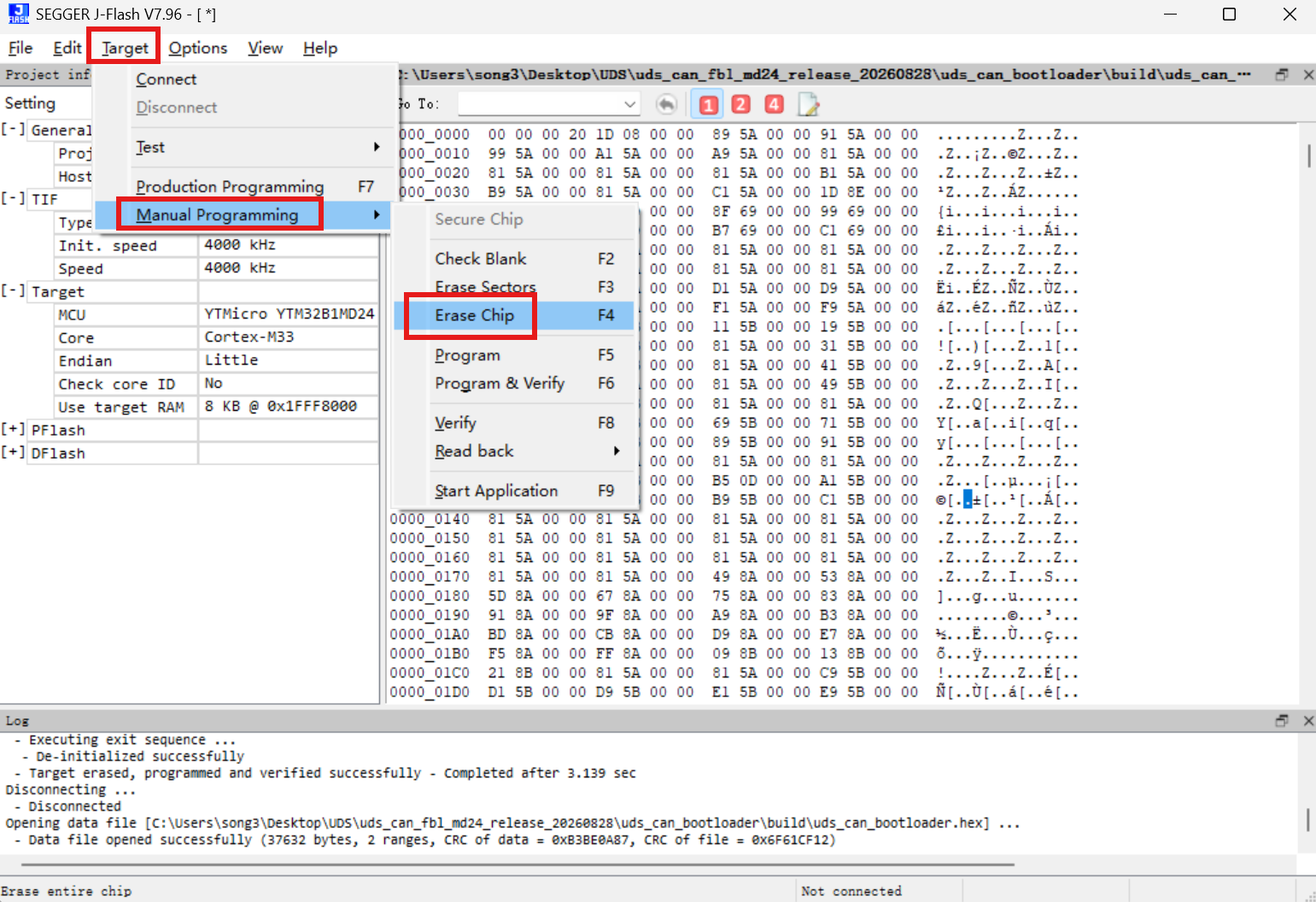Switch hex view to 2-byte units
1316x902 pixels.
(741, 104)
